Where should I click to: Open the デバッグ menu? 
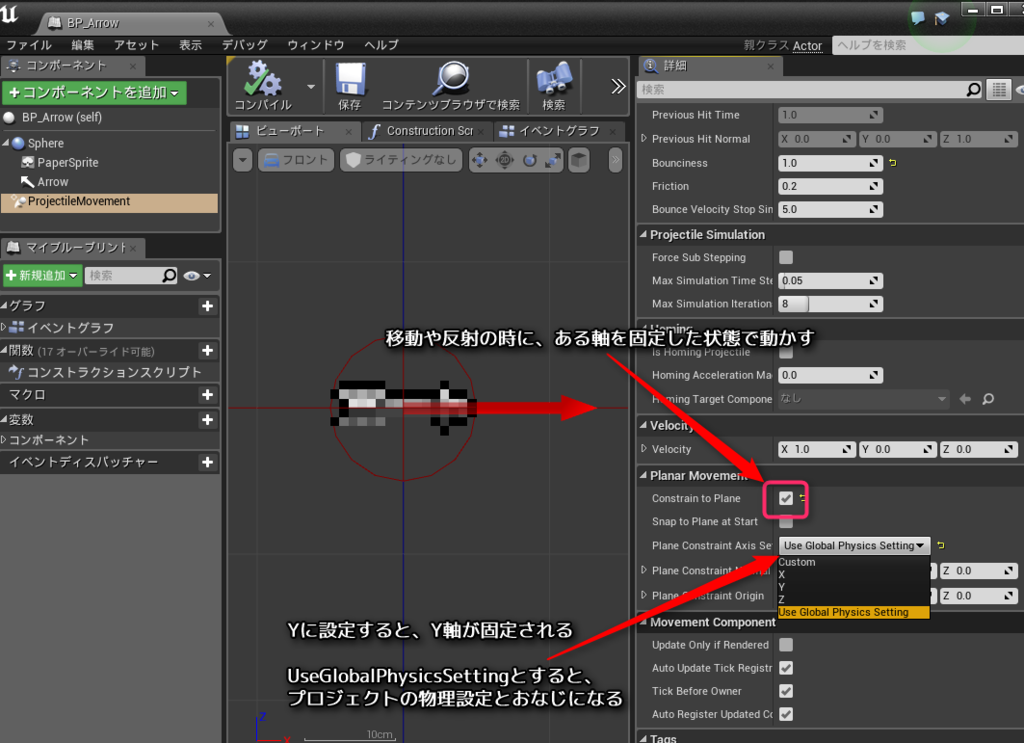[x=244, y=45]
